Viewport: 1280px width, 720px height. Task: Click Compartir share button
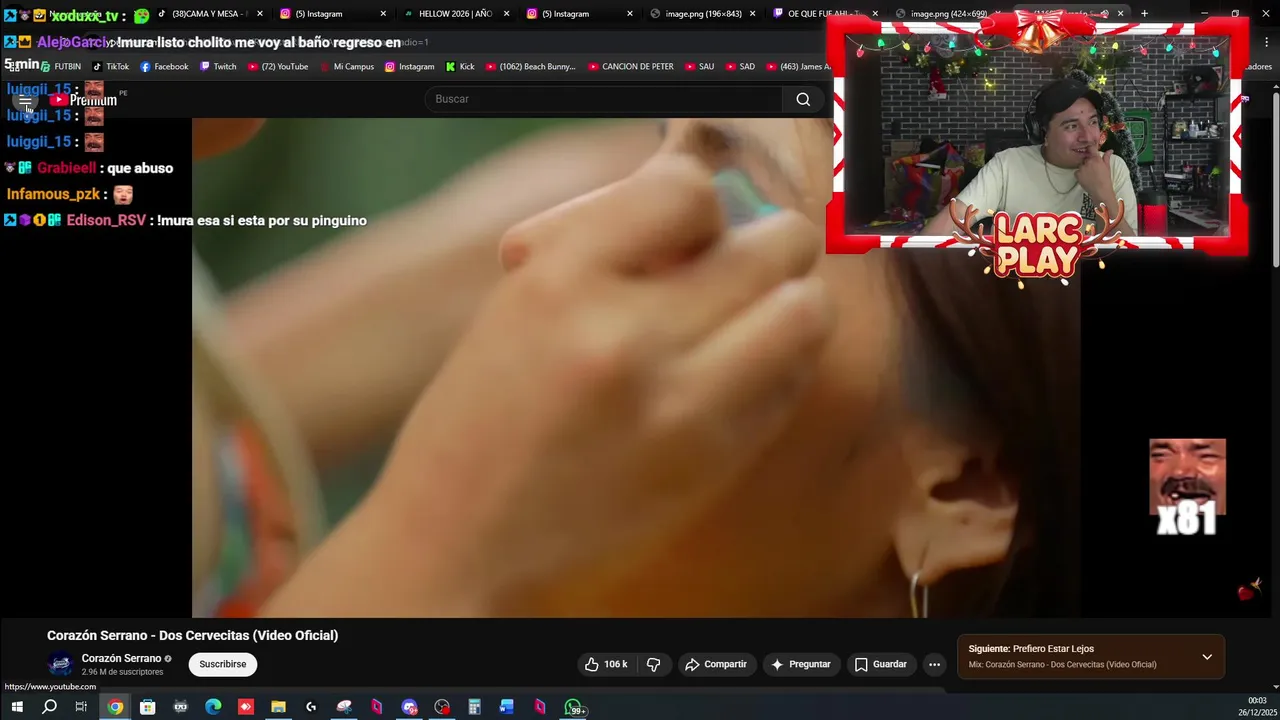pos(716,664)
